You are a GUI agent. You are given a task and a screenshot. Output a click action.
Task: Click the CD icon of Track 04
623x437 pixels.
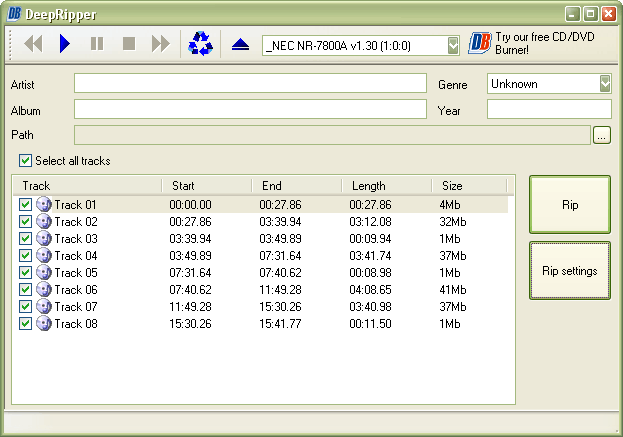click(44, 255)
